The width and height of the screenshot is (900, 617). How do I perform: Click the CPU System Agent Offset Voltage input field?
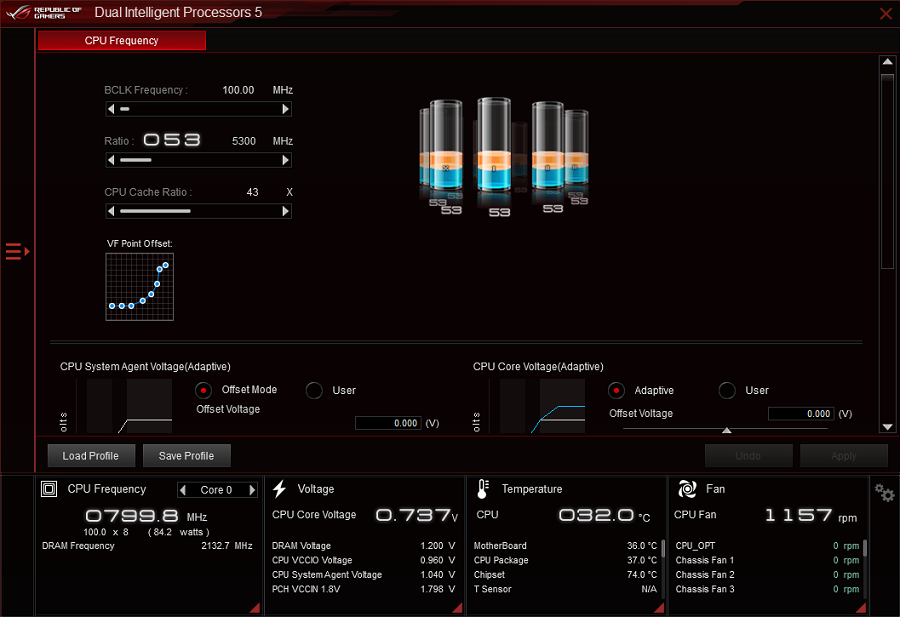click(x=389, y=423)
